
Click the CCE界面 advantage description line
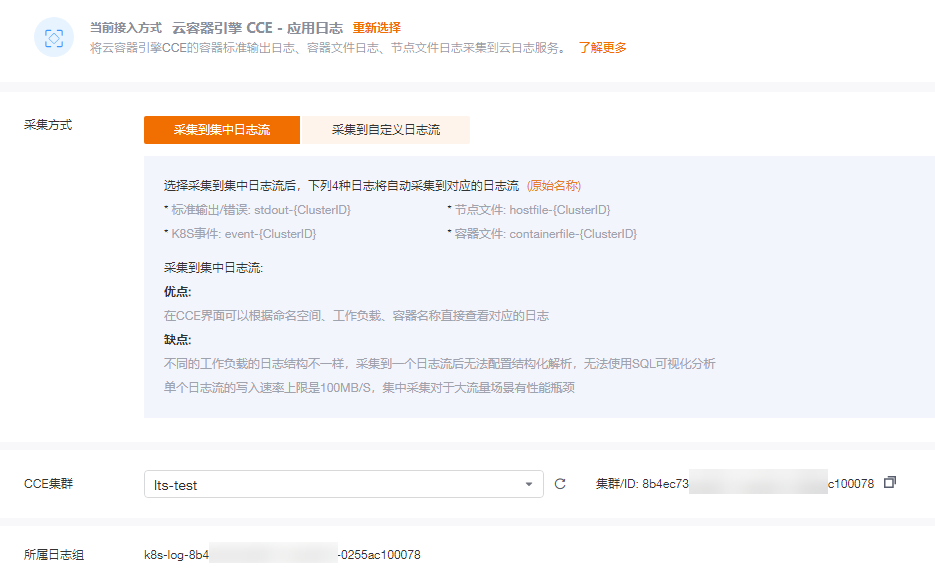[x=356, y=316]
